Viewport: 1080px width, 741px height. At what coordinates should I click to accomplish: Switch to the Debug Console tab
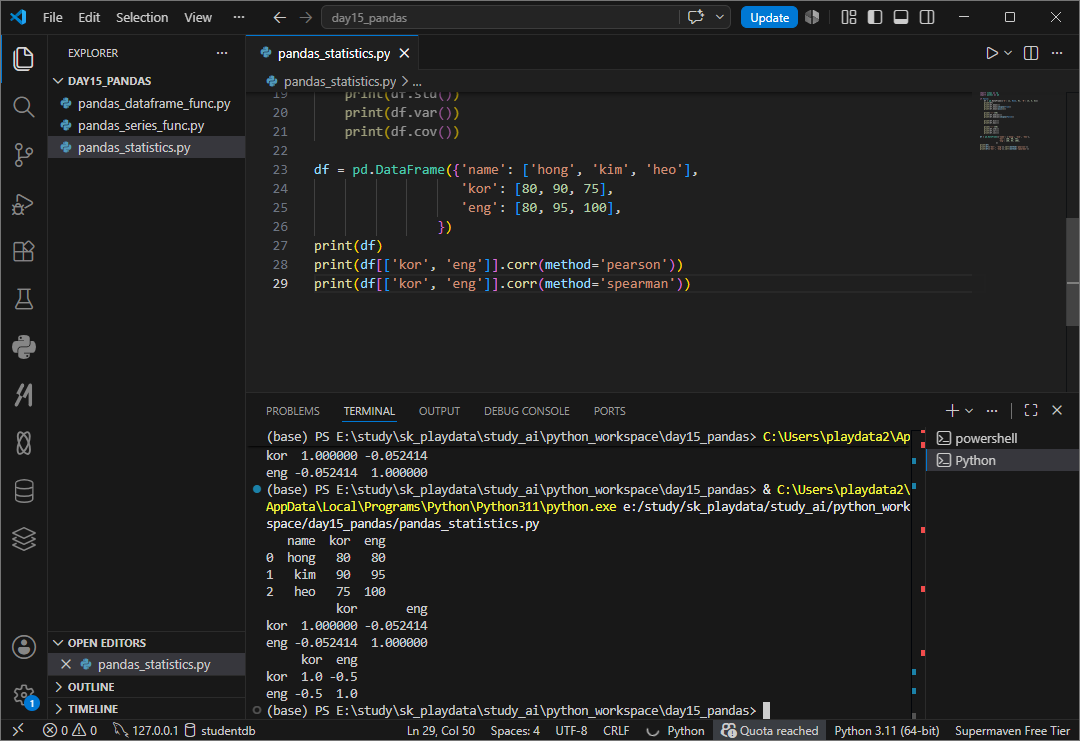526,411
